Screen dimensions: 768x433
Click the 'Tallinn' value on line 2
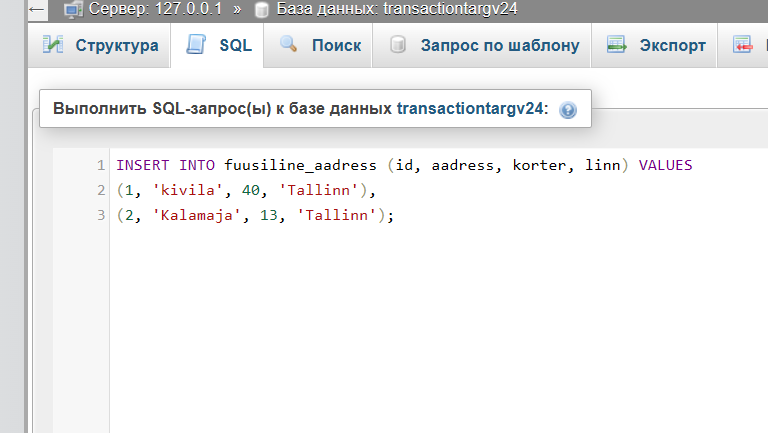pyautogui.click(x=318, y=190)
